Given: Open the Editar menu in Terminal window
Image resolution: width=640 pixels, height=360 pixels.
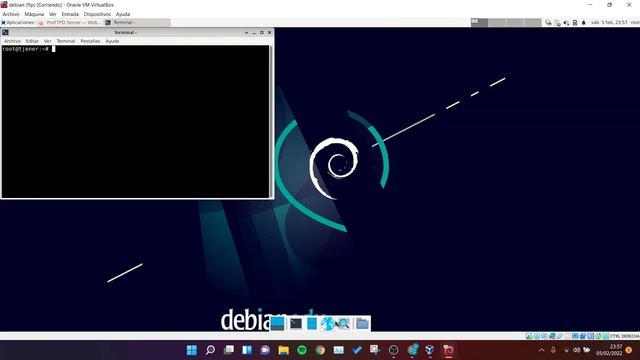Looking at the screenshot, I should coord(32,41).
